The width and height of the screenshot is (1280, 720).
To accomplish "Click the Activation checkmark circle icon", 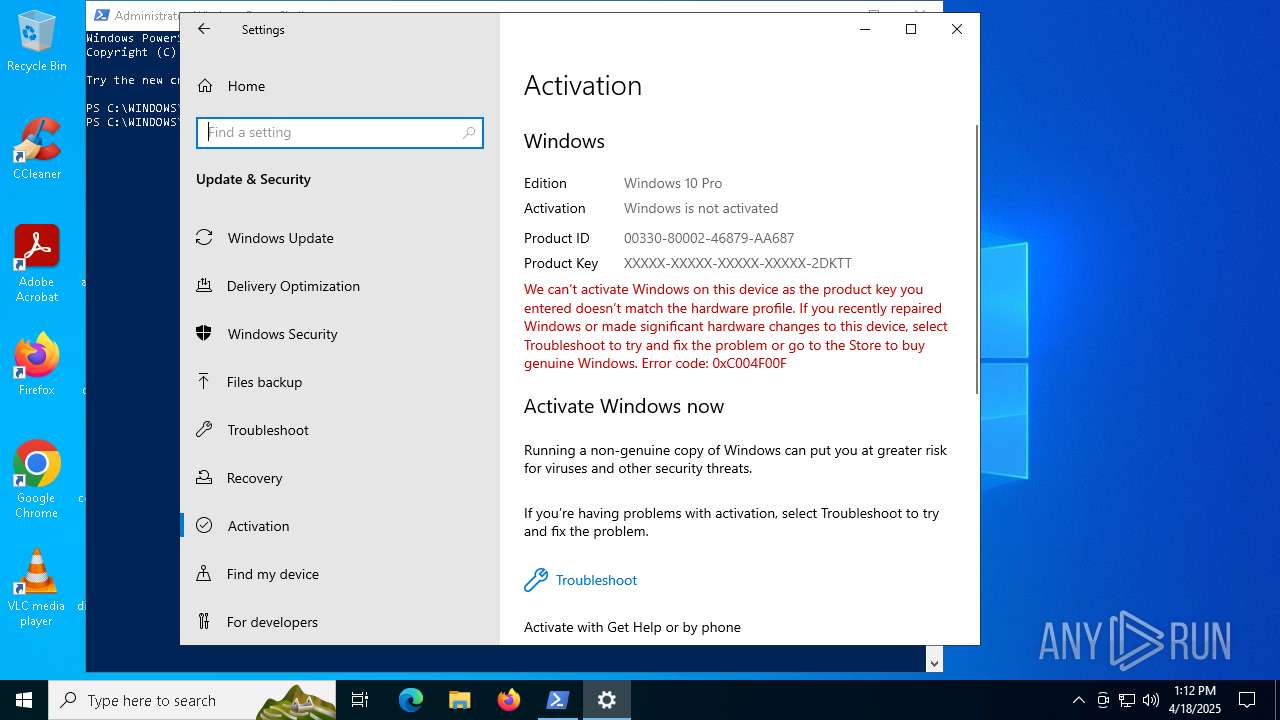I will click(x=204, y=525).
